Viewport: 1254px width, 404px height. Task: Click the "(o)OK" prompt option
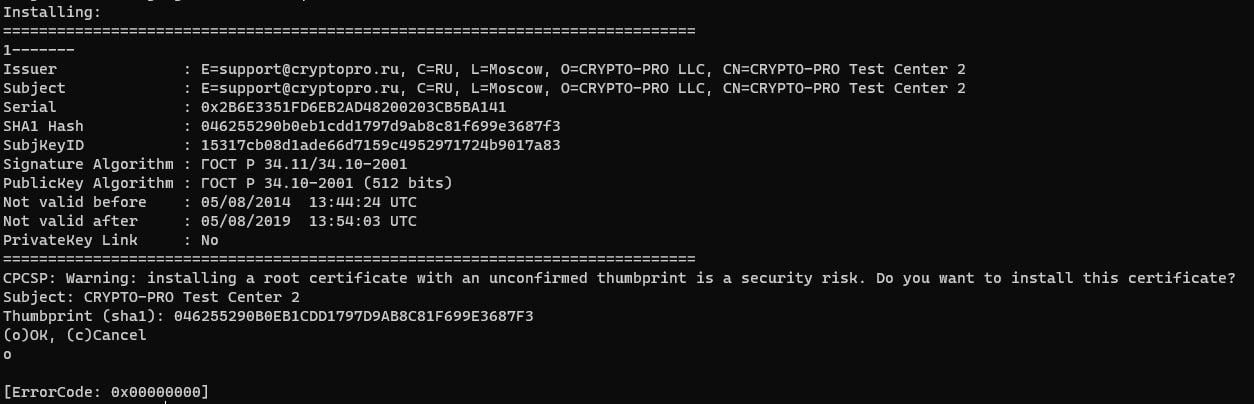25,335
